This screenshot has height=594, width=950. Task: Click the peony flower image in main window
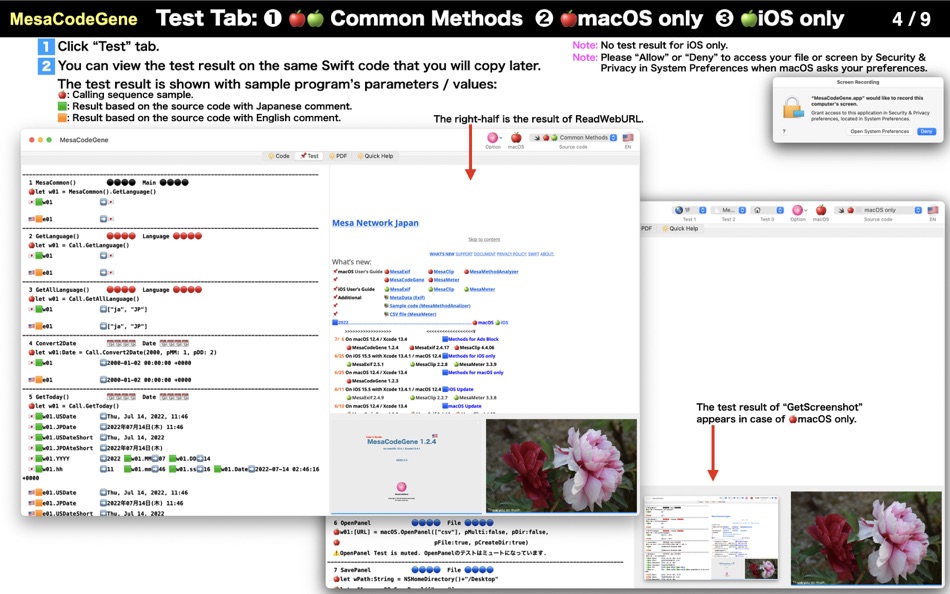tap(561, 466)
